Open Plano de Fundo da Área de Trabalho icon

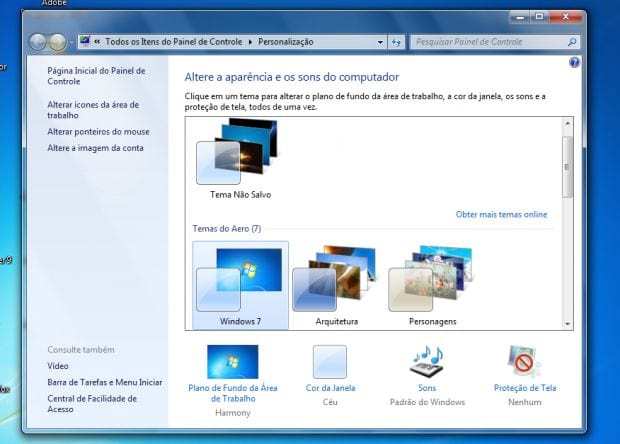pos(232,362)
